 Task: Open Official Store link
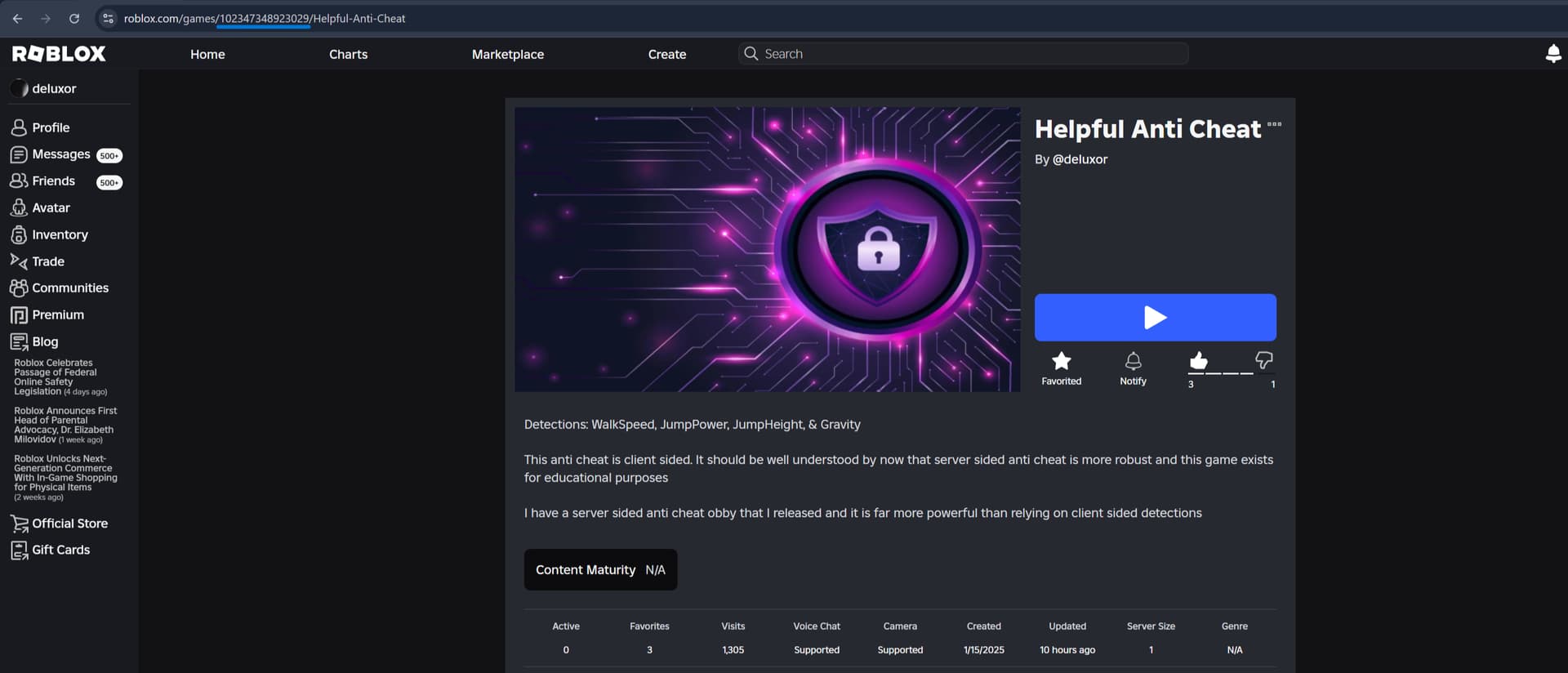pyautogui.click(x=70, y=524)
